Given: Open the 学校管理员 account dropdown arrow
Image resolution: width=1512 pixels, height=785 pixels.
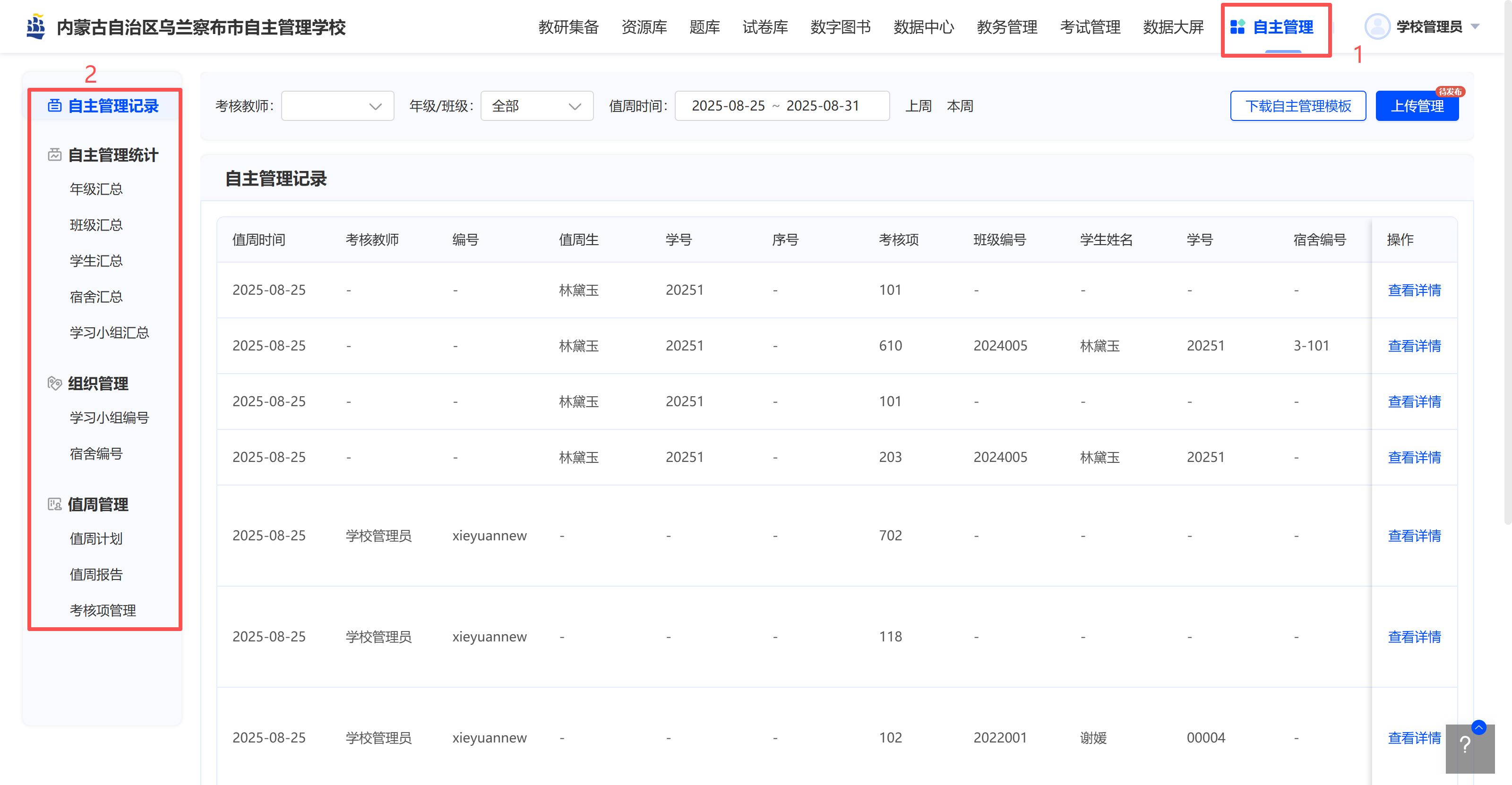Looking at the screenshot, I should (x=1476, y=27).
